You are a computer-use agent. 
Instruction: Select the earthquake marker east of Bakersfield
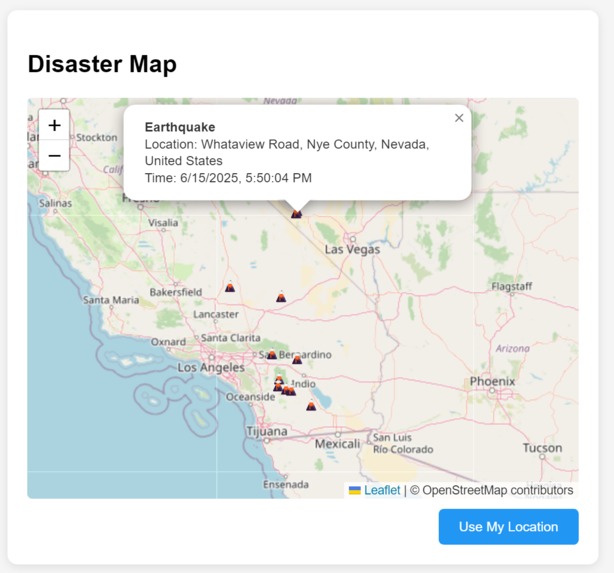click(x=230, y=287)
